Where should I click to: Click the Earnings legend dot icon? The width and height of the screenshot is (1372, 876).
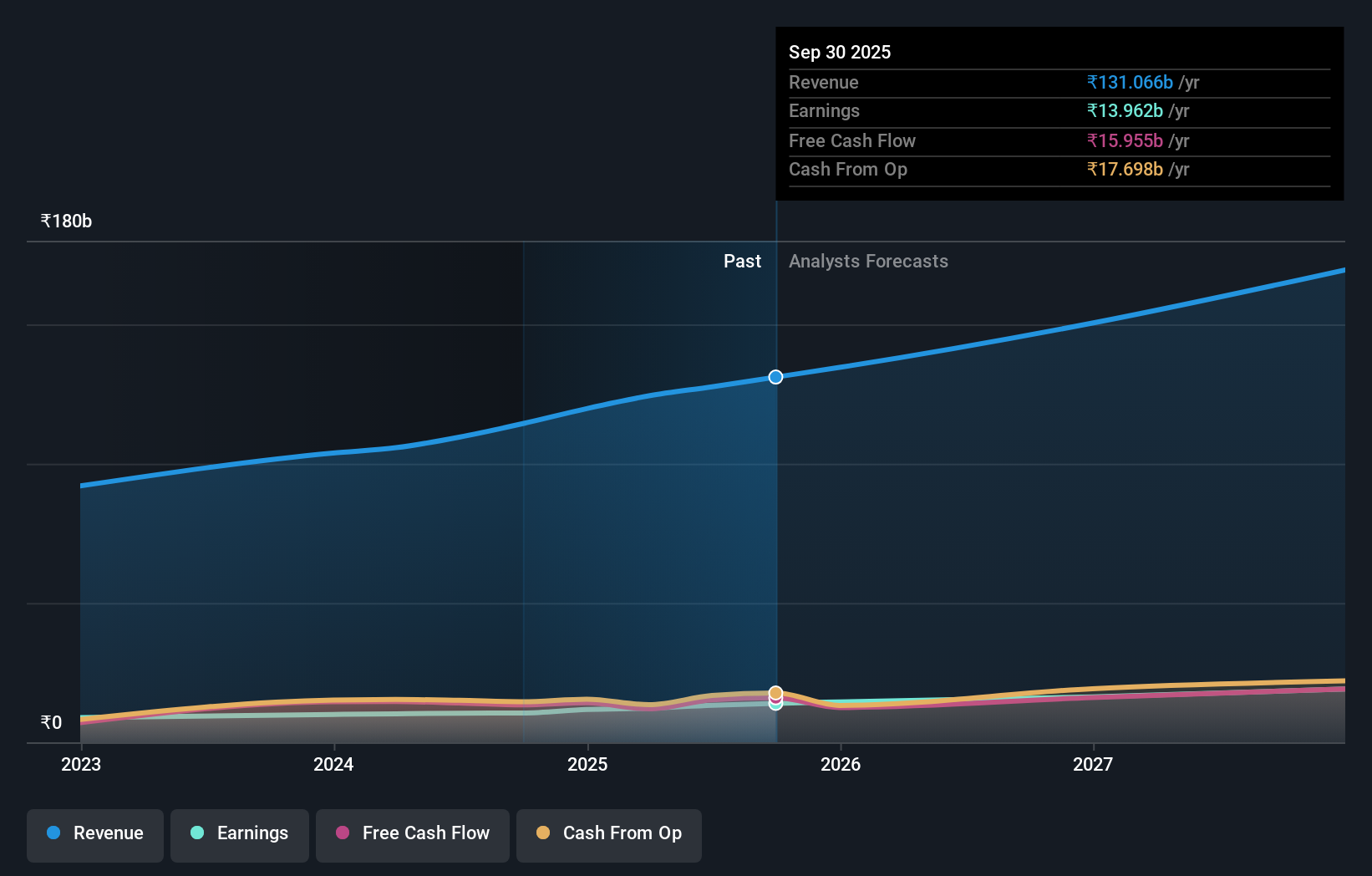coord(196,833)
